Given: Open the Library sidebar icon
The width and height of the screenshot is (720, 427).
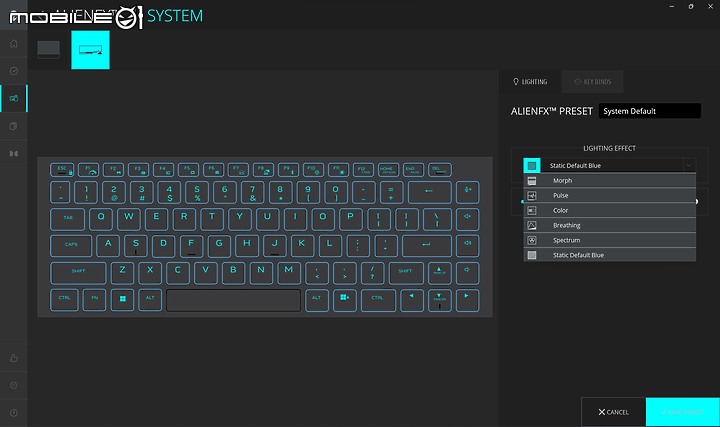Looking at the screenshot, I should pyautogui.click(x=14, y=126).
